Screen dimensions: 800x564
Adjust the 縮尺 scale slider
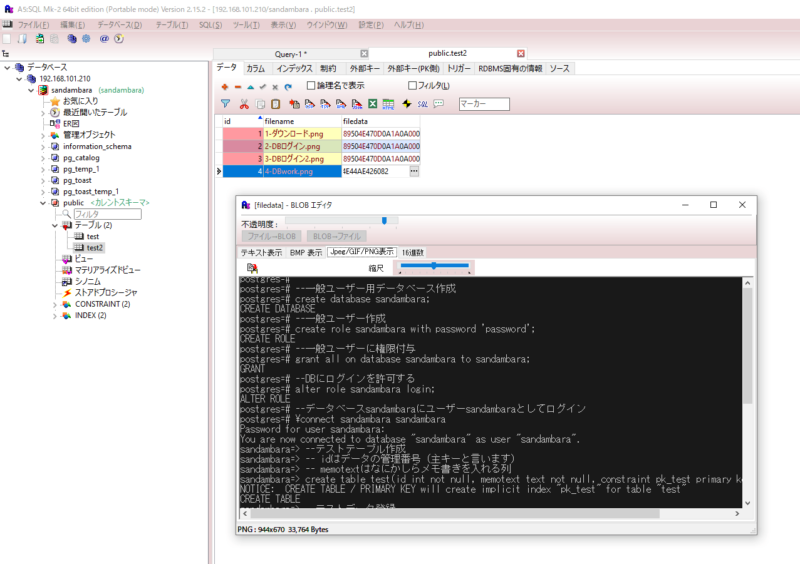(434, 266)
